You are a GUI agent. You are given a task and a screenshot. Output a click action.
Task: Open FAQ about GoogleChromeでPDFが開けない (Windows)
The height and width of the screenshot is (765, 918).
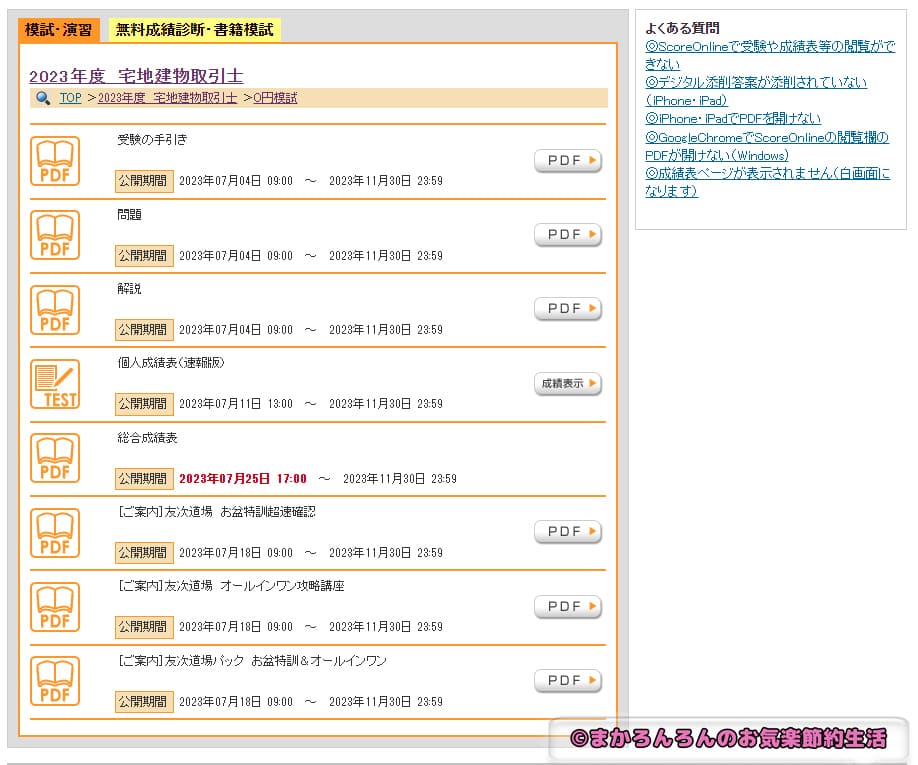coord(767,146)
